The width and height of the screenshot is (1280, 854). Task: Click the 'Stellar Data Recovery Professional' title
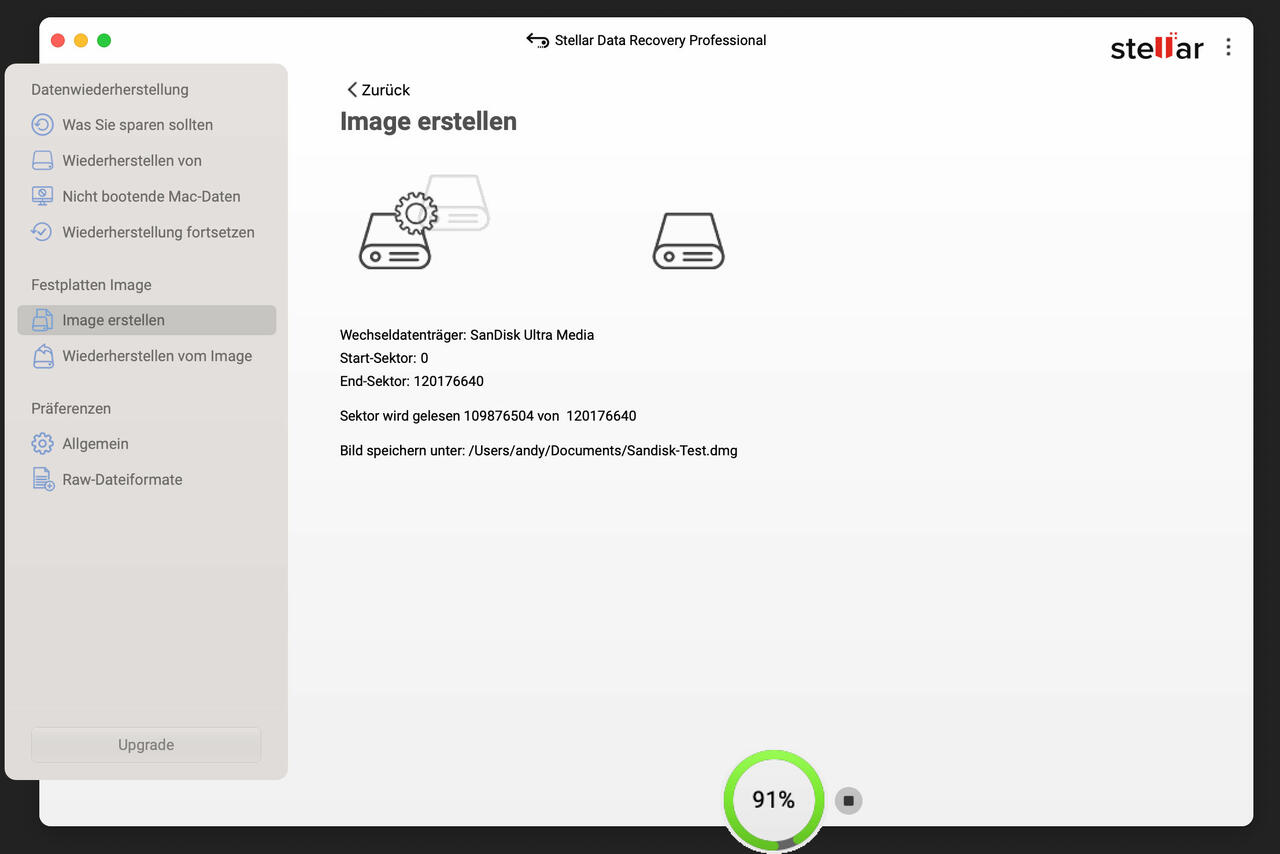660,41
